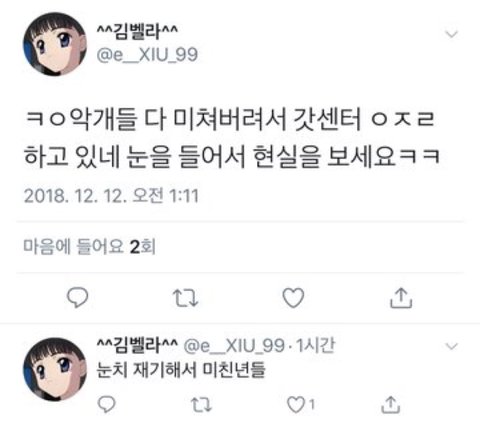This screenshot has width=480, height=422.
Task: Open the 마음에 들어요 2회 likes list
Action: (x=89, y=247)
